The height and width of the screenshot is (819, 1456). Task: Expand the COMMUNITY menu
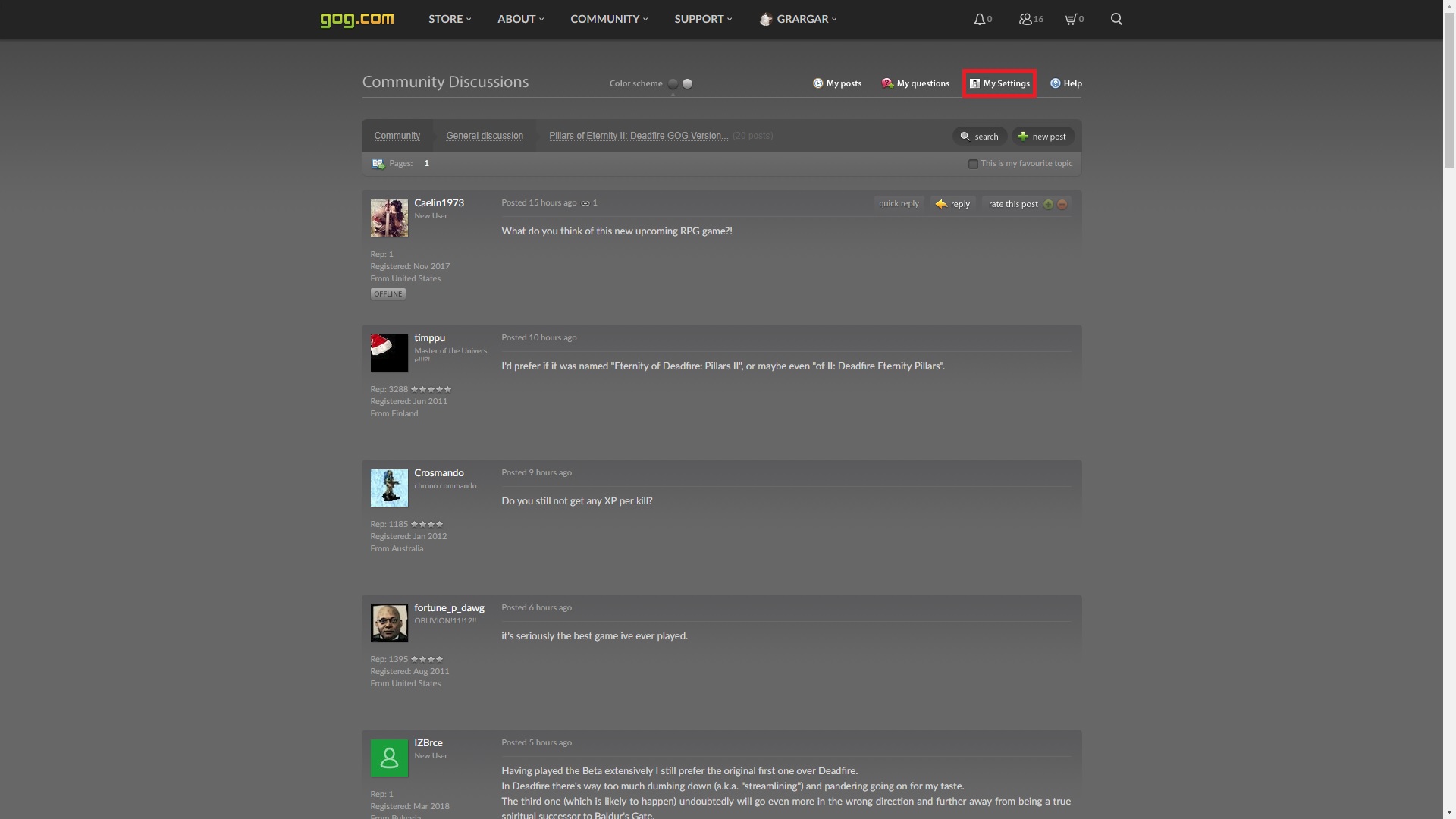[609, 19]
